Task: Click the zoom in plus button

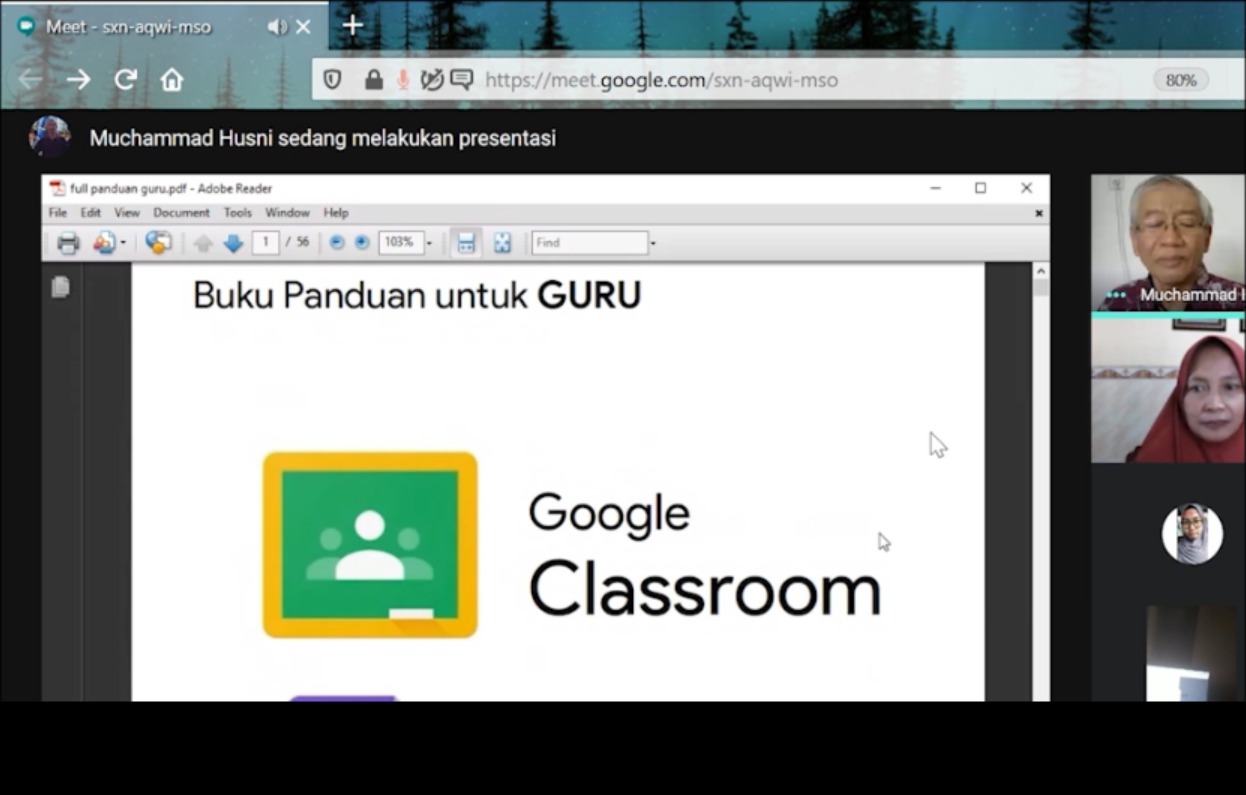Action: [362, 243]
